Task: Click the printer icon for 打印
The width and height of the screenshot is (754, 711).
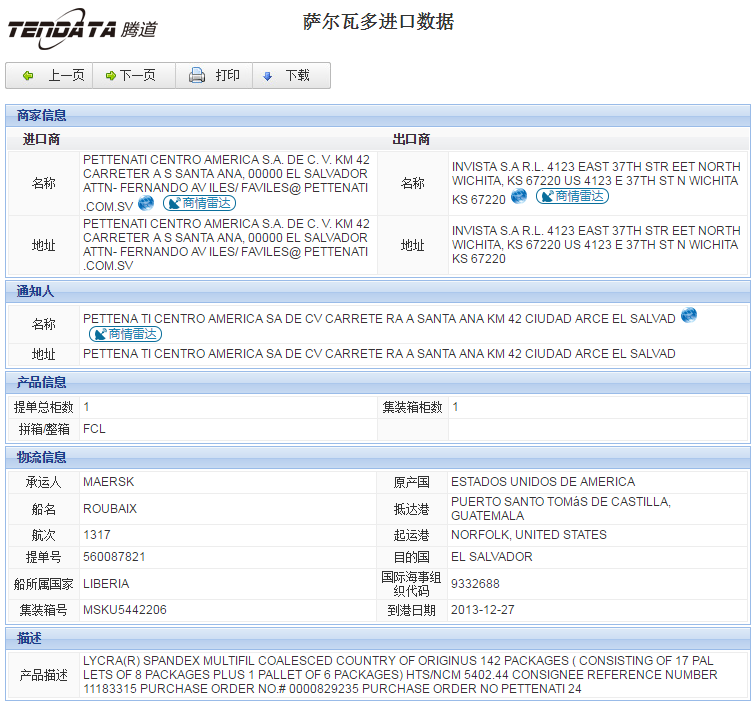Action: pyautogui.click(x=197, y=76)
